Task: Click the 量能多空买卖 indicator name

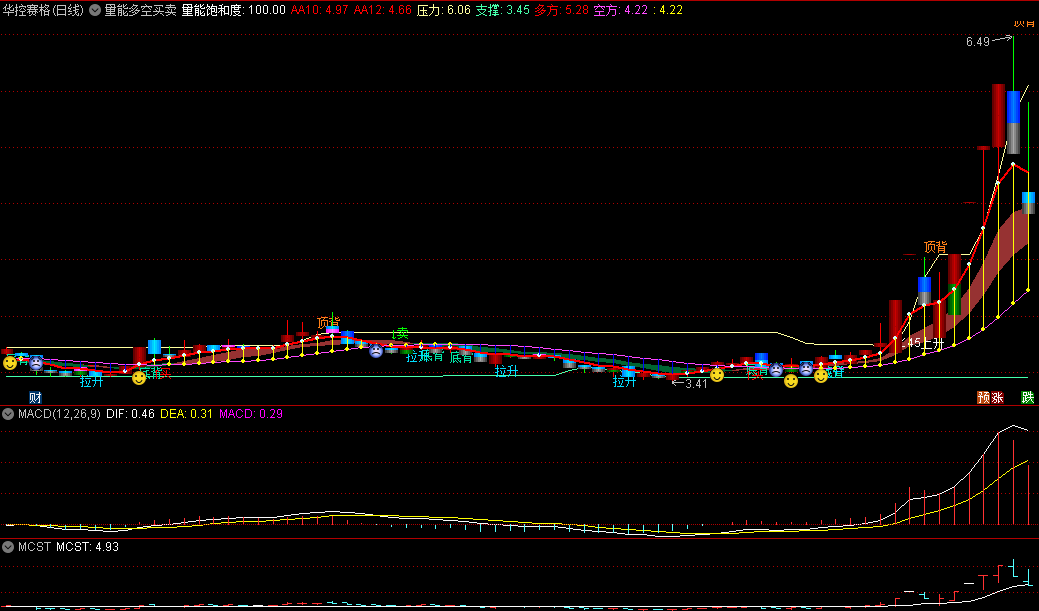Action: pyautogui.click(x=140, y=10)
